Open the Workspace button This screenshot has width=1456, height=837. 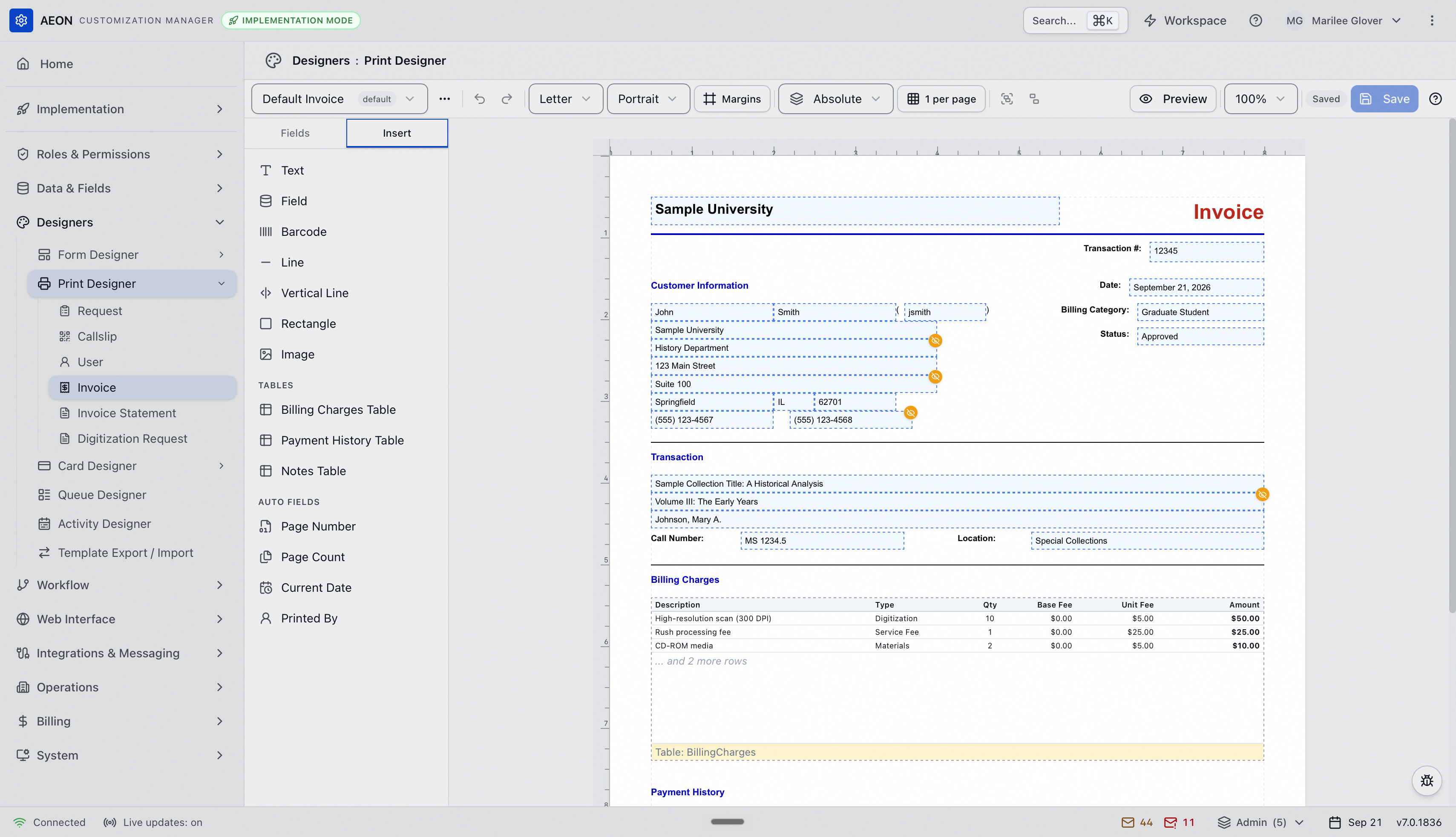1185,21
